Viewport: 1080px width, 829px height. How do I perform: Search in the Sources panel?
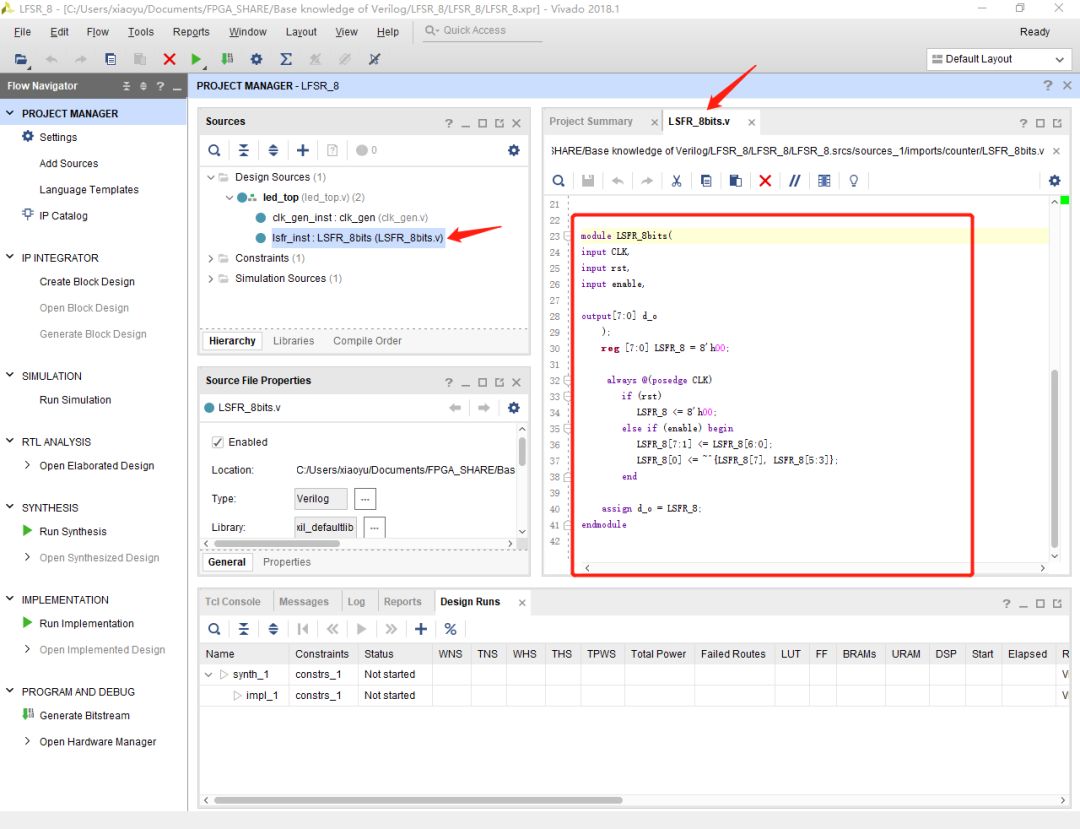click(214, 150)
